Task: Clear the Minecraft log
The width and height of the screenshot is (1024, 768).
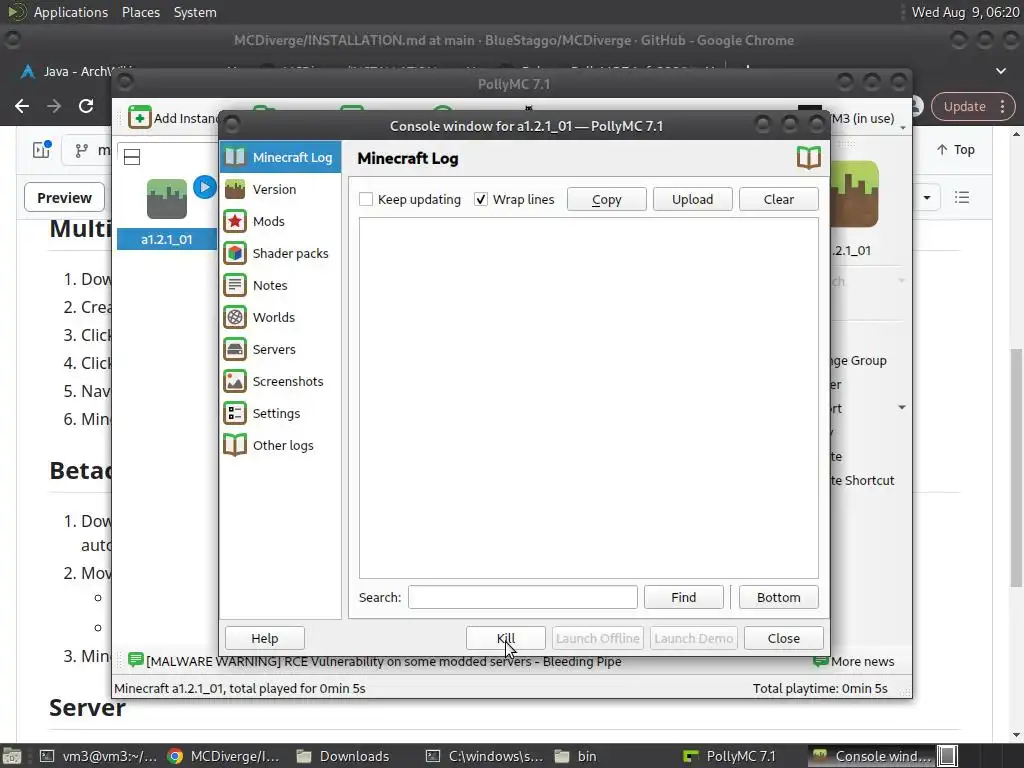Action: click(778, 199)
